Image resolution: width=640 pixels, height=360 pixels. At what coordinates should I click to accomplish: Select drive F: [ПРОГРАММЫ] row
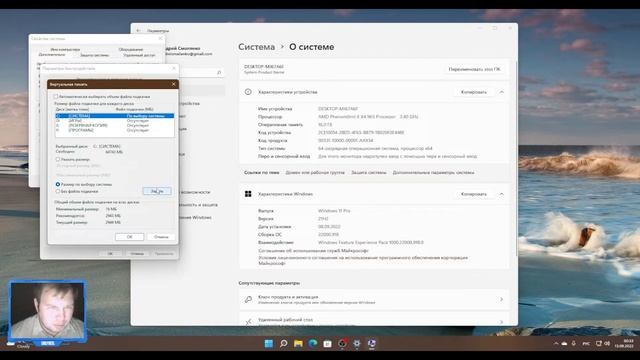[115, 130]
